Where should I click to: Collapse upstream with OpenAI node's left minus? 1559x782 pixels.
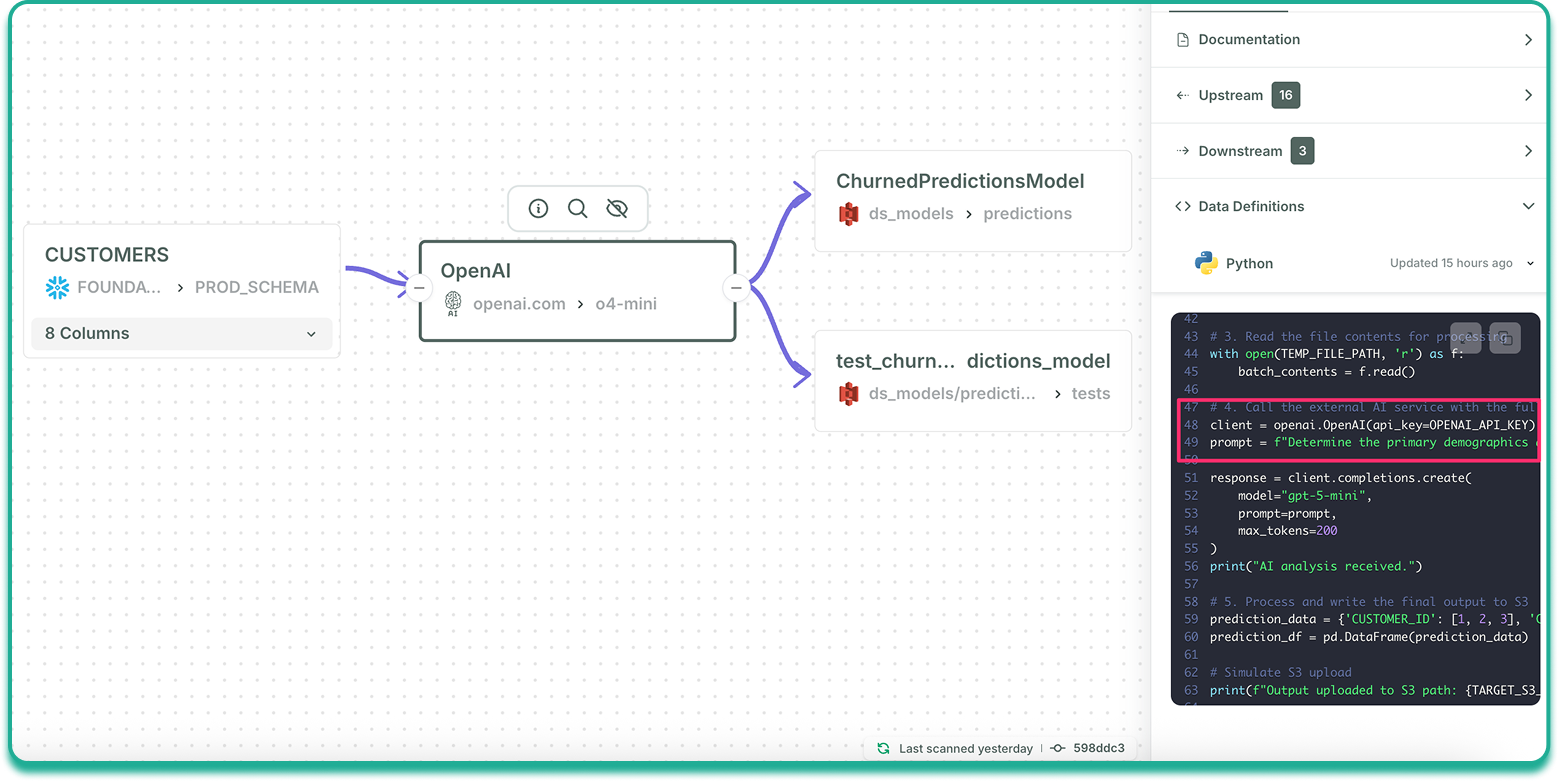[x=419, y=288]
